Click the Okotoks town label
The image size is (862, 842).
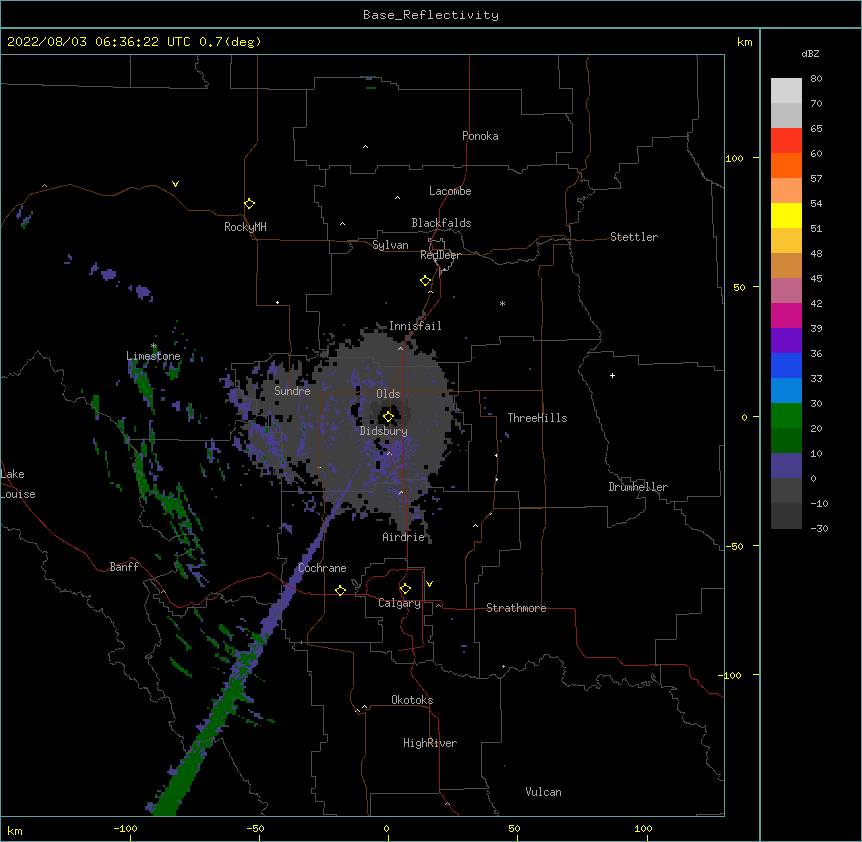(412, 700)
